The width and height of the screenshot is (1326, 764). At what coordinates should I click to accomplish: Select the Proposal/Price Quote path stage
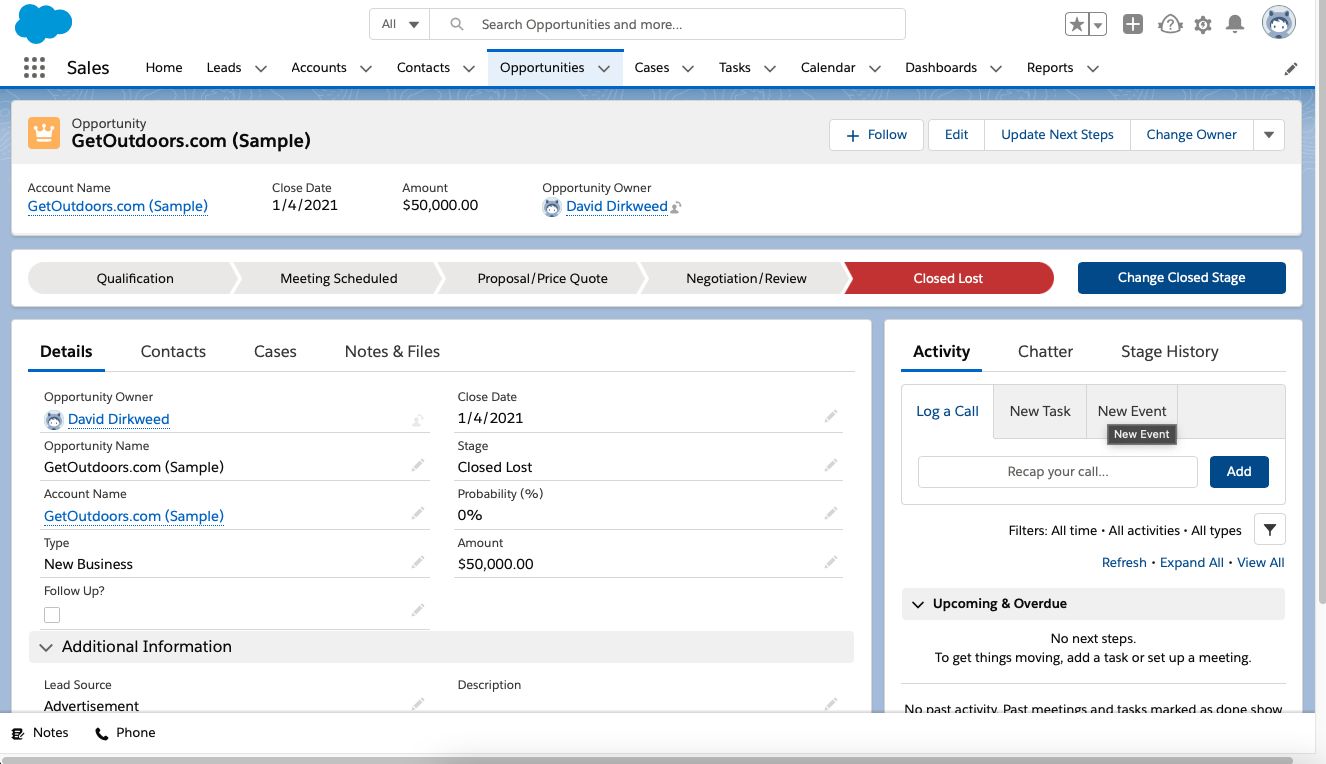[x=542, y=278]
